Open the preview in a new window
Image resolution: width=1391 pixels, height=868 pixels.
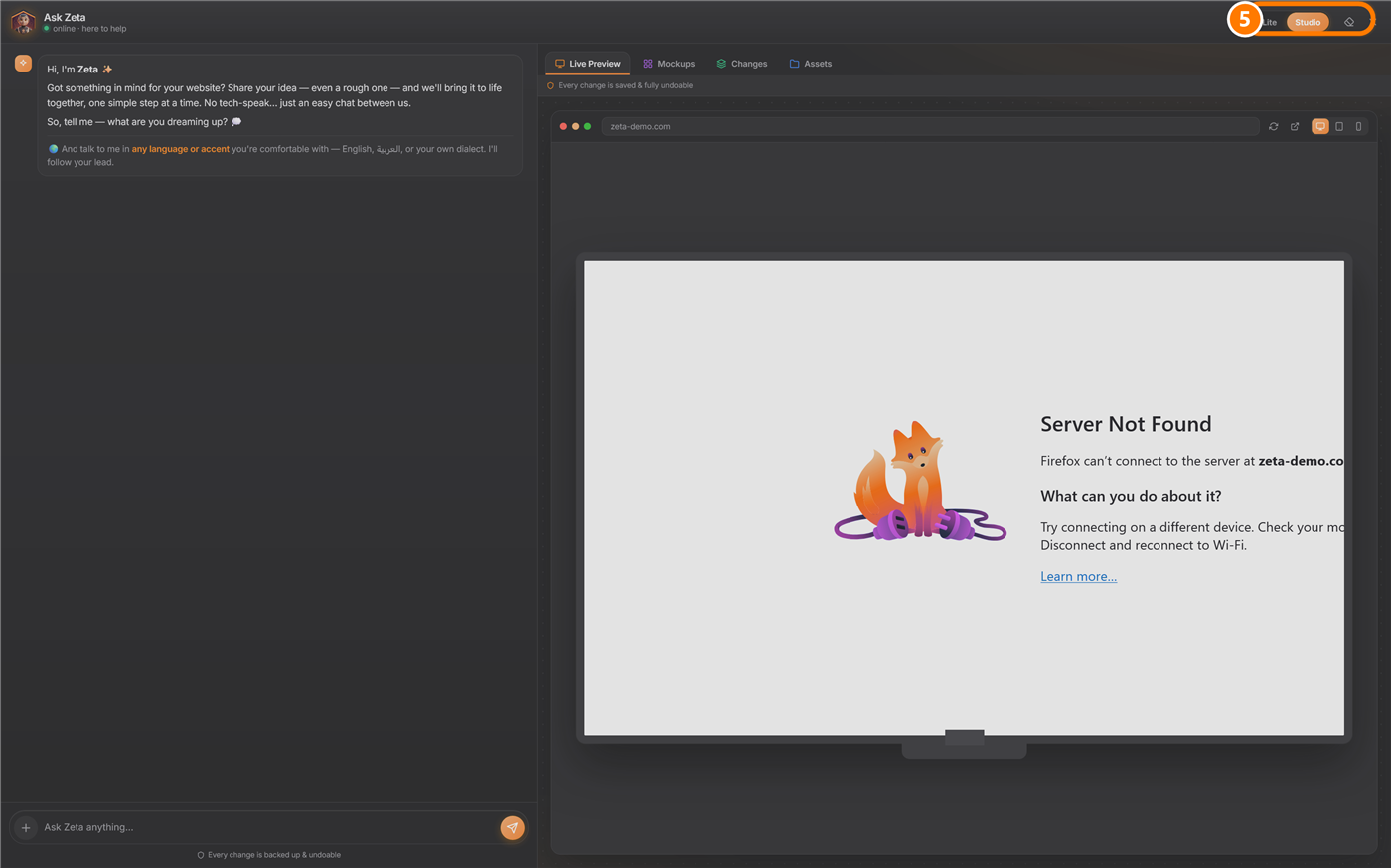(1295, 126)
